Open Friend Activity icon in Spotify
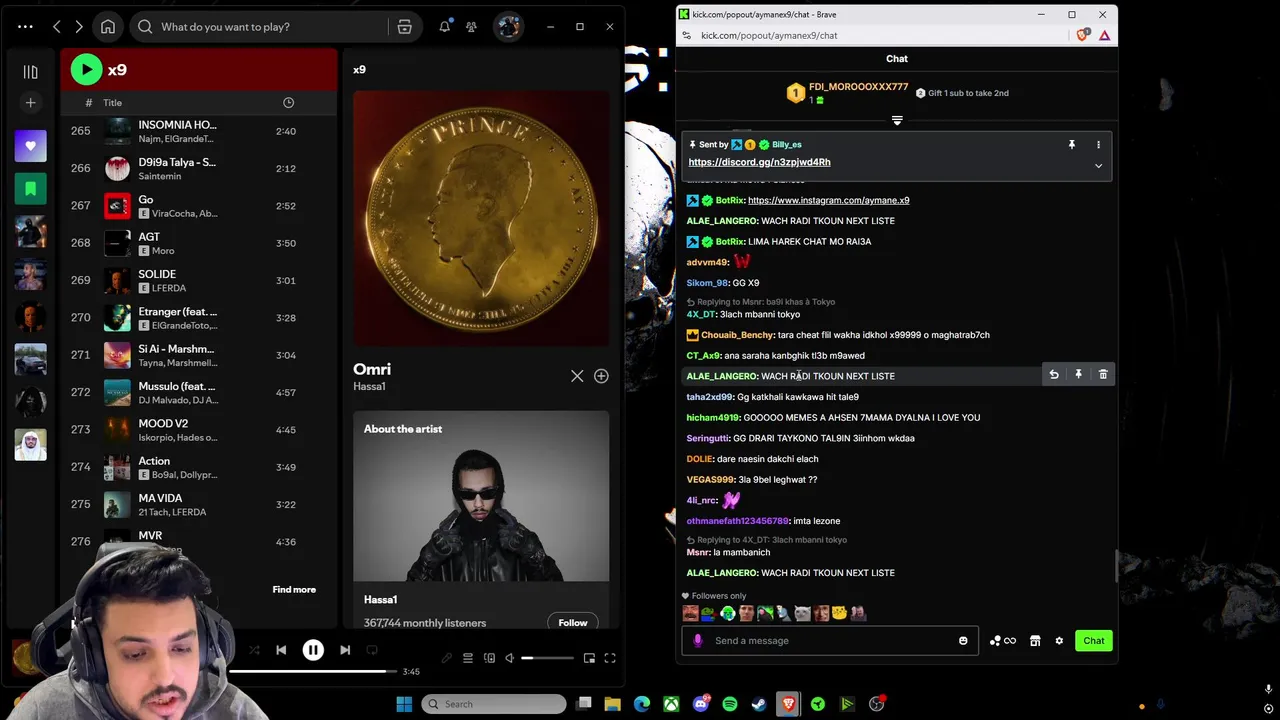The height and width of the screenshot is (720, 1280). point(471,27)
